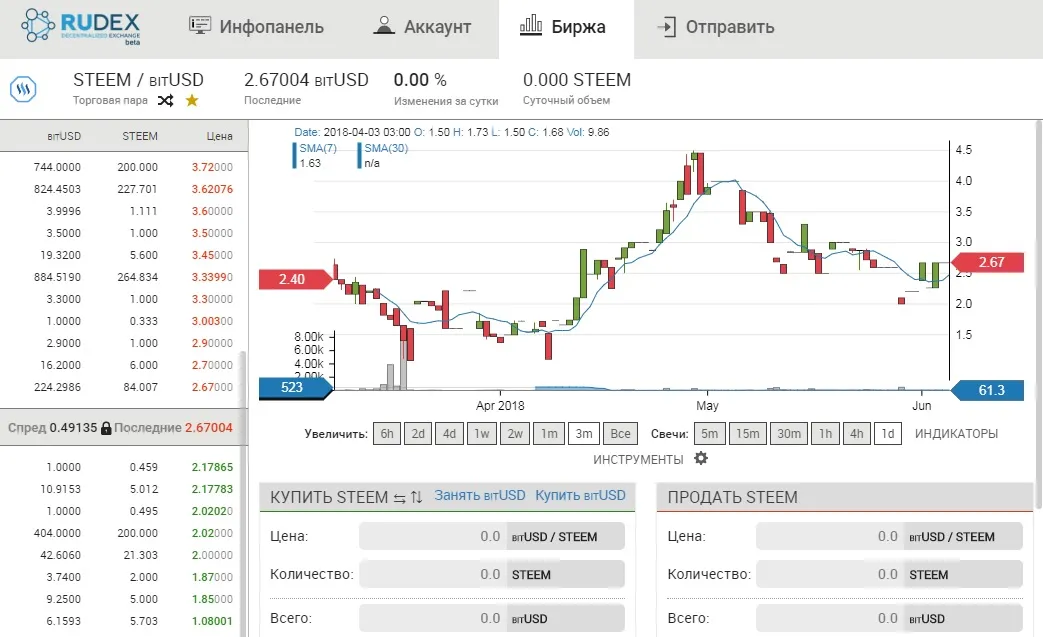Focus buy Цена input field
This screenshot has width=1043, height=637.
click(432, 536)
